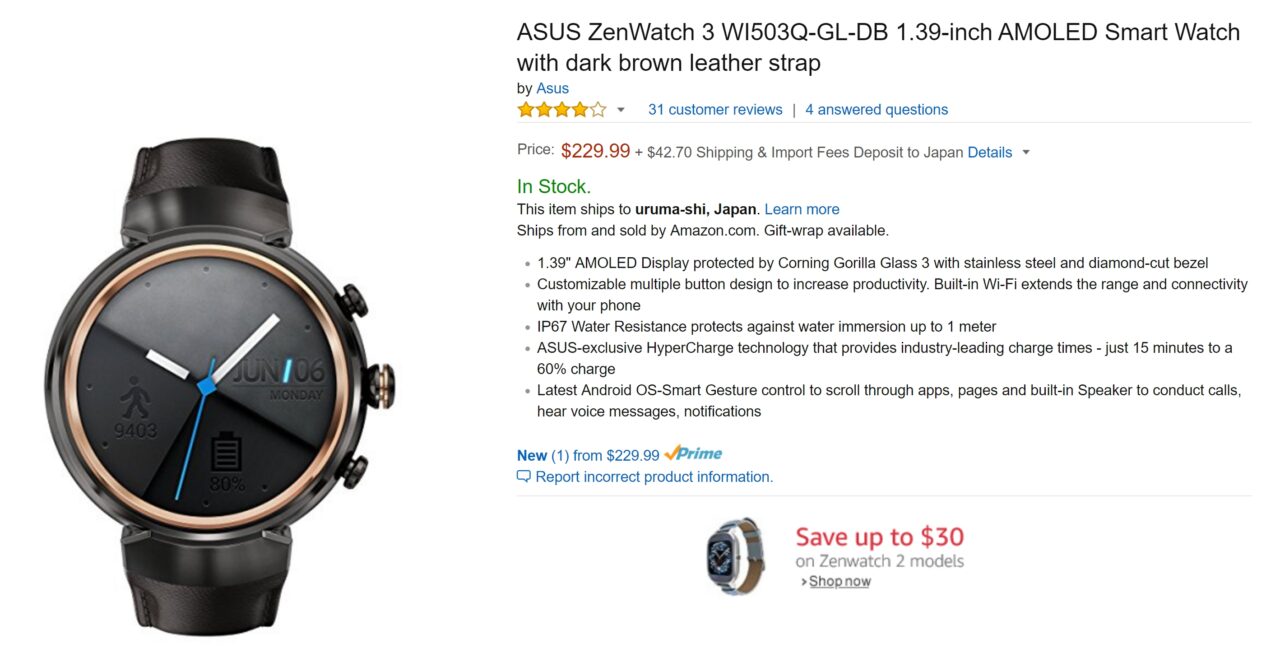Click the small arrow before Shop now
1280x661 pixels.
click(803, 582)
